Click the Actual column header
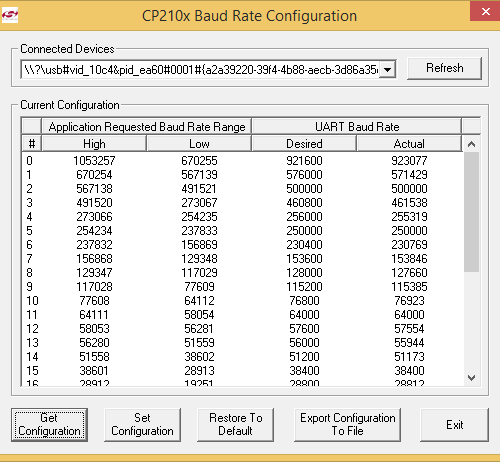Viewport: 500px width, 462px height. pos(409,144)
